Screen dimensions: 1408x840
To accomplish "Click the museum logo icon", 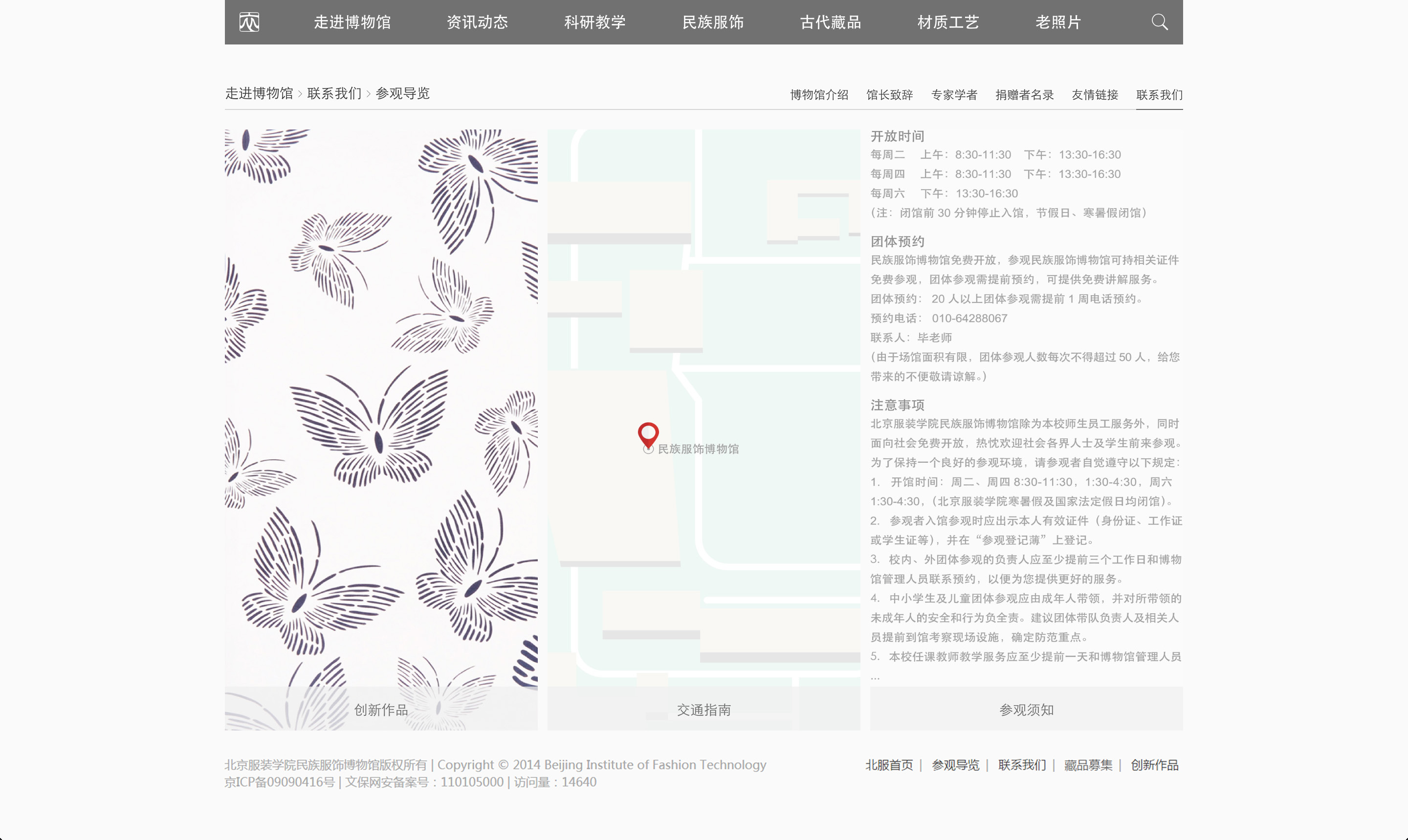I will coord(249,22).
